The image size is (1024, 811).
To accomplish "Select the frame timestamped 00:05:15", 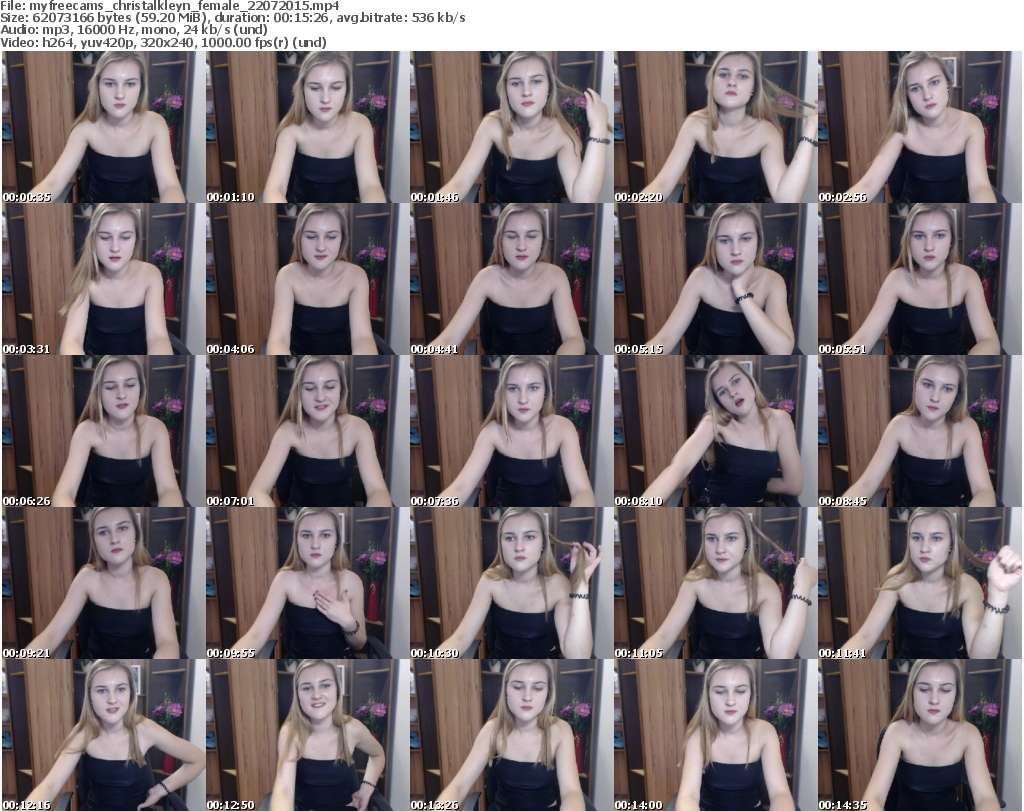I will point(715,279).
